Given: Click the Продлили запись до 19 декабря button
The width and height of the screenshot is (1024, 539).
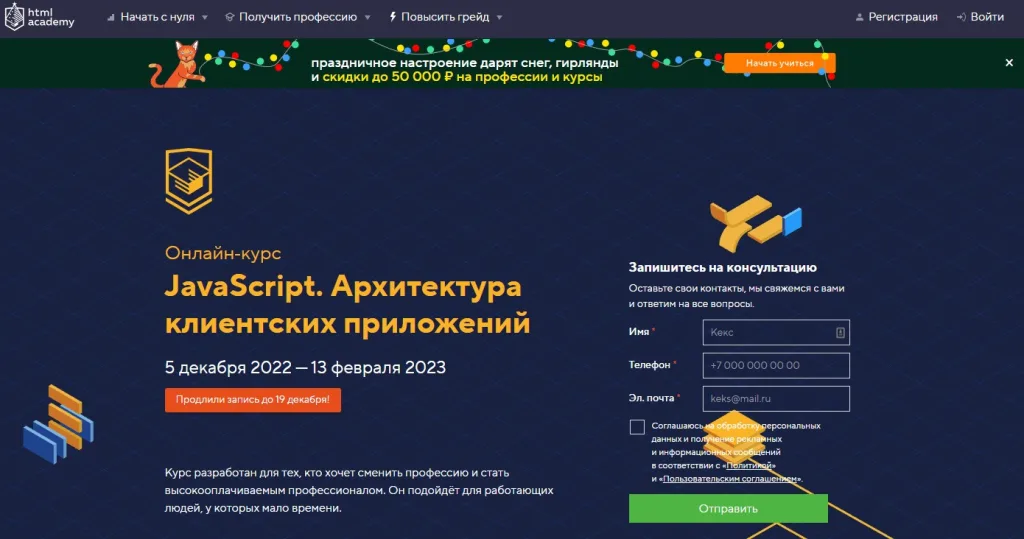Looking at the screenshot, I should click(253, 400).
